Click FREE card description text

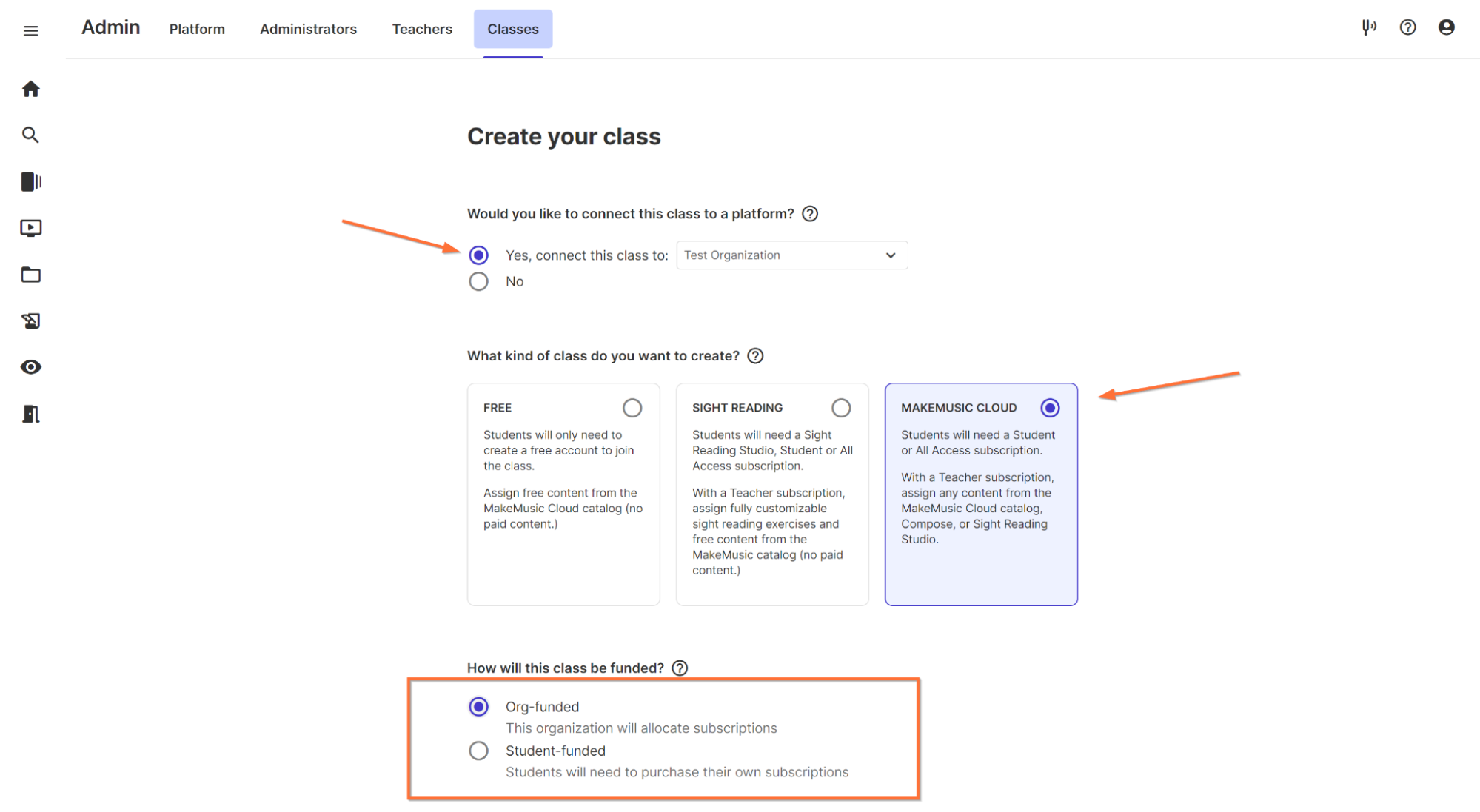tap(563, 480)
